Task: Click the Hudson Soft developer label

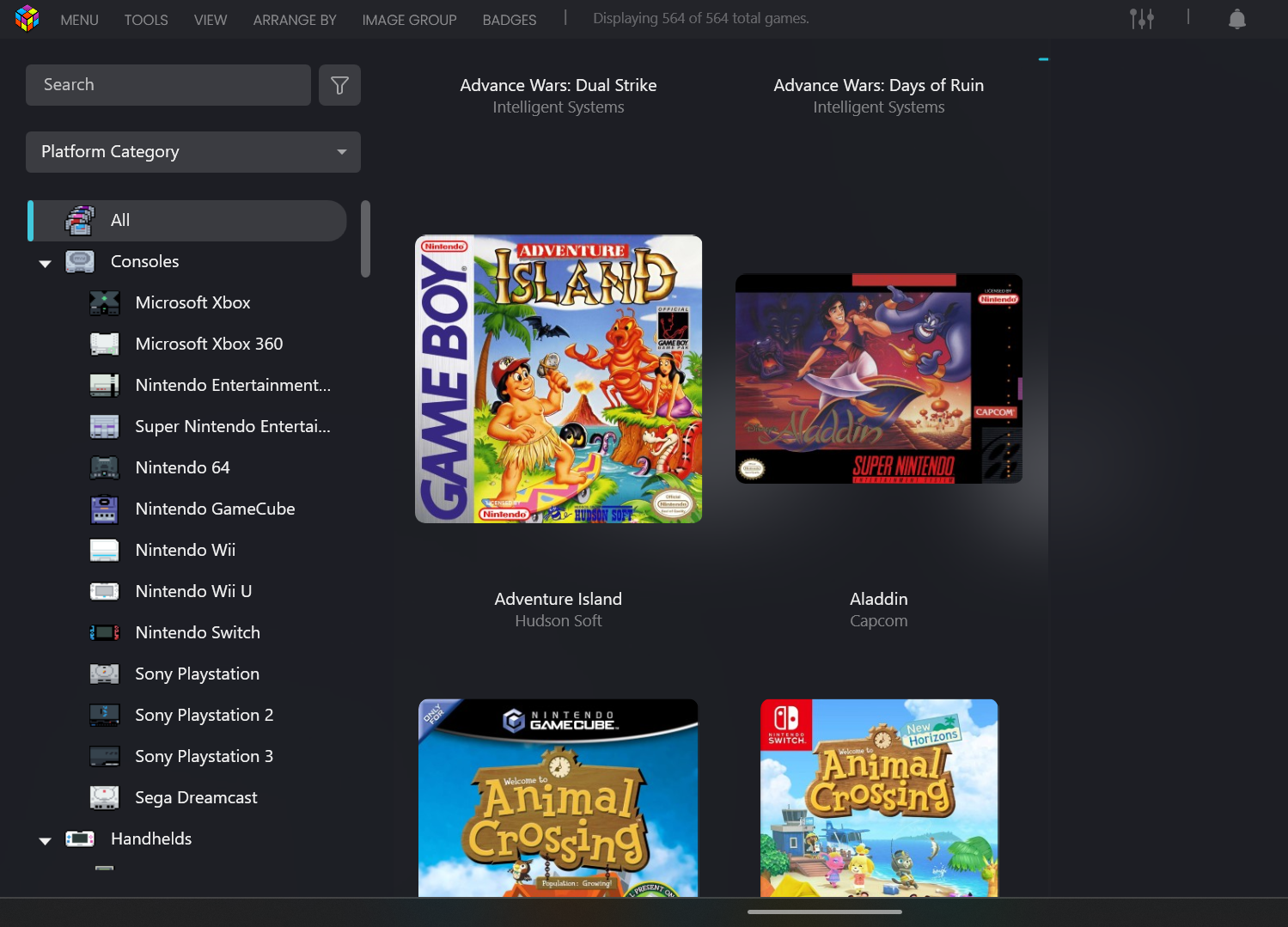Action: [x=559, y=620]
